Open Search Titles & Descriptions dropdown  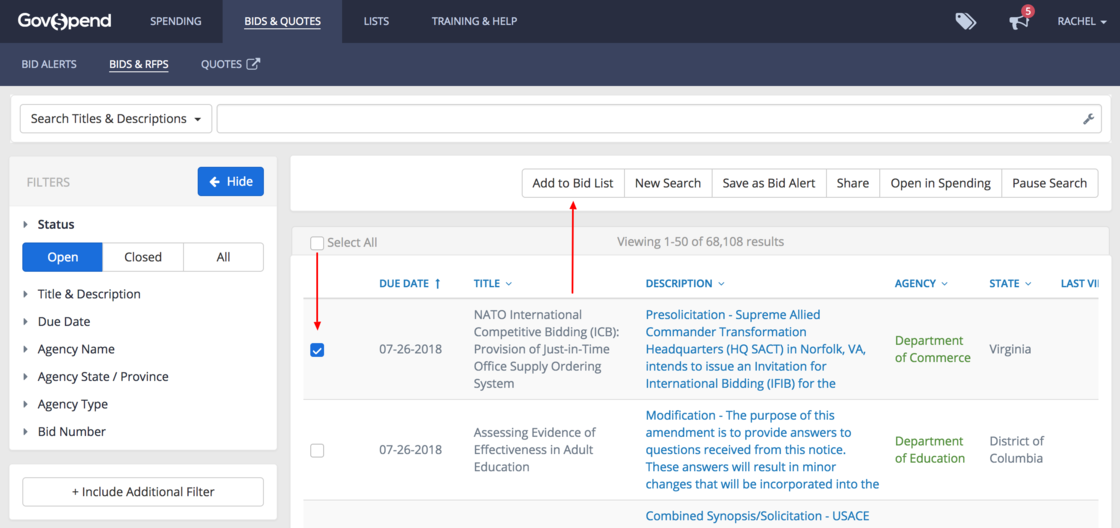(x=116, y=119)
